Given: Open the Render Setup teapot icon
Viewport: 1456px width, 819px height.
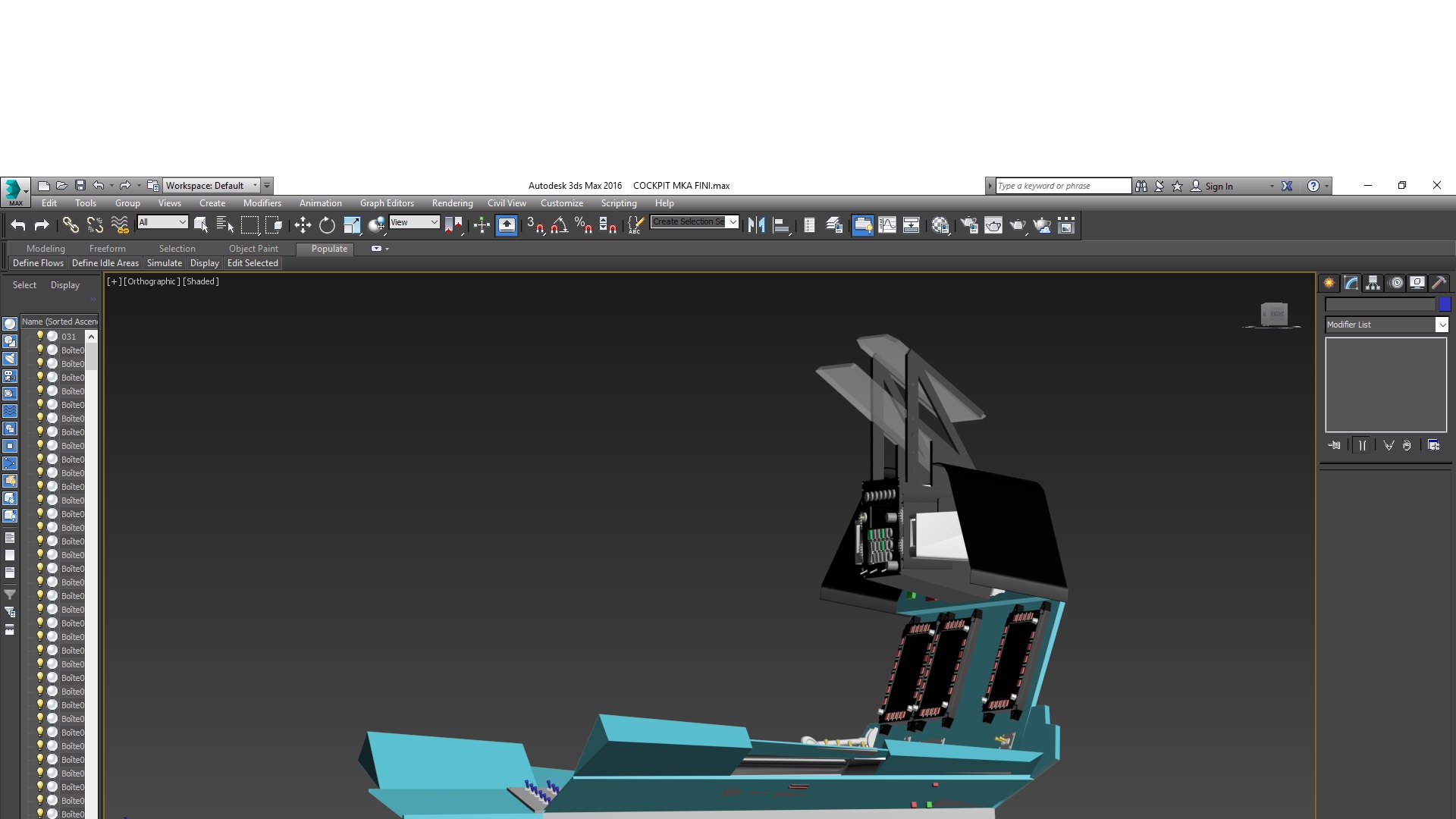Looking at the screenshot, I should (969, 225).
